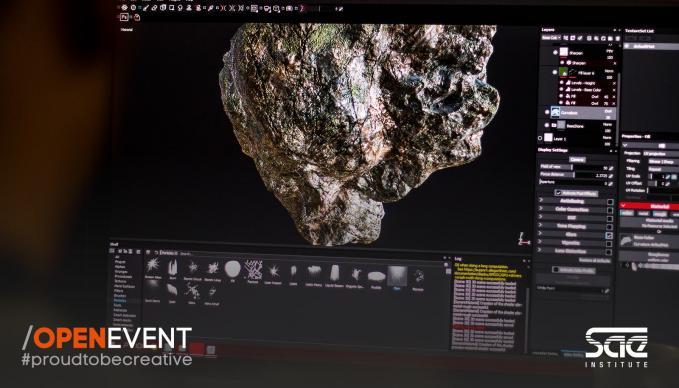Select the round white particle brush thumbnail
This screenshot has height=388, width=679.
pyautogui.click(x=233, y=269)
